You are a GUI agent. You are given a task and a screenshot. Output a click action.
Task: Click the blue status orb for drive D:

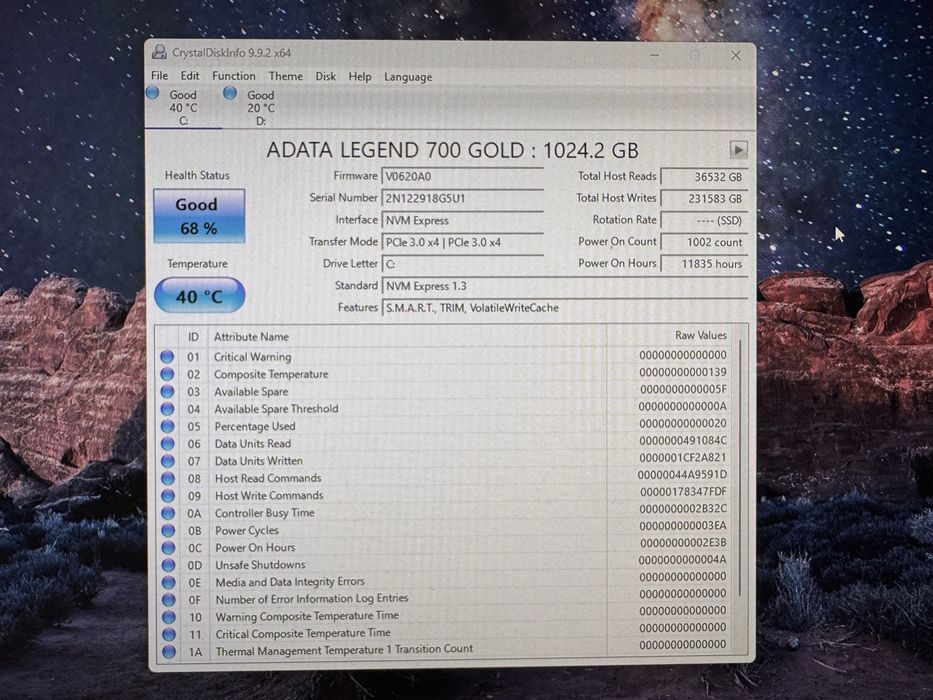click(230, 93)
